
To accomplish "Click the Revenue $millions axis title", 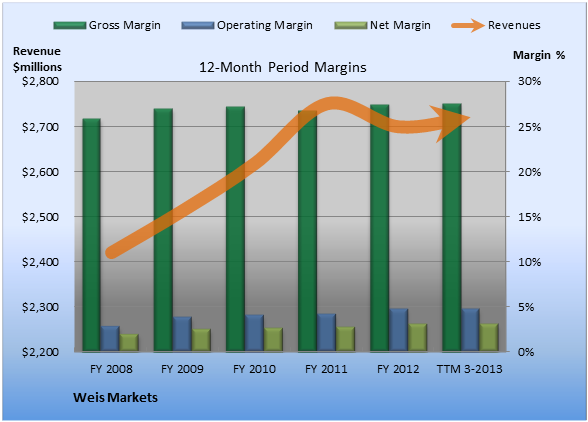I will pyautogui.click(x=37, y=59).
